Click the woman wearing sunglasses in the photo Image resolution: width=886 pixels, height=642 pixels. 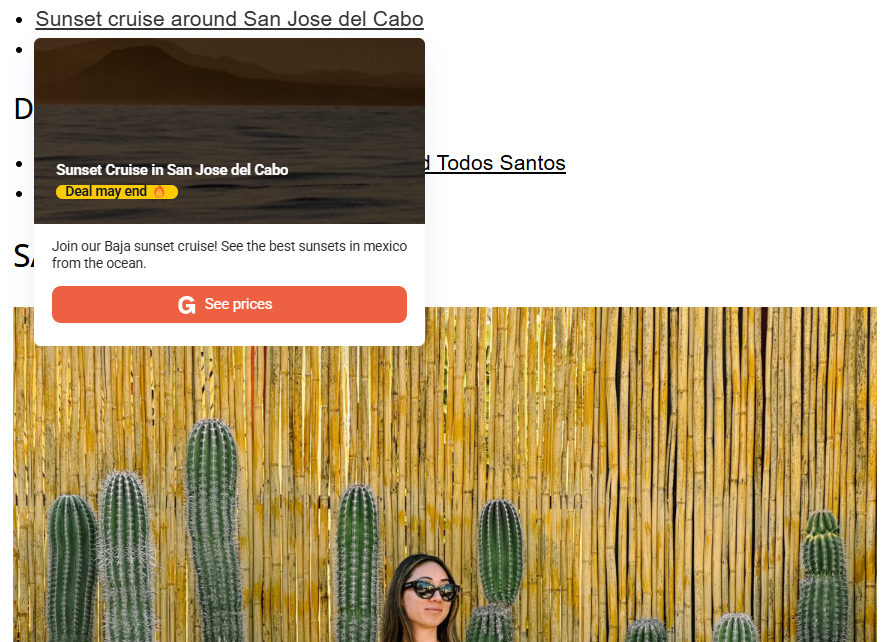pyautogui.click(x=421, y=599)
